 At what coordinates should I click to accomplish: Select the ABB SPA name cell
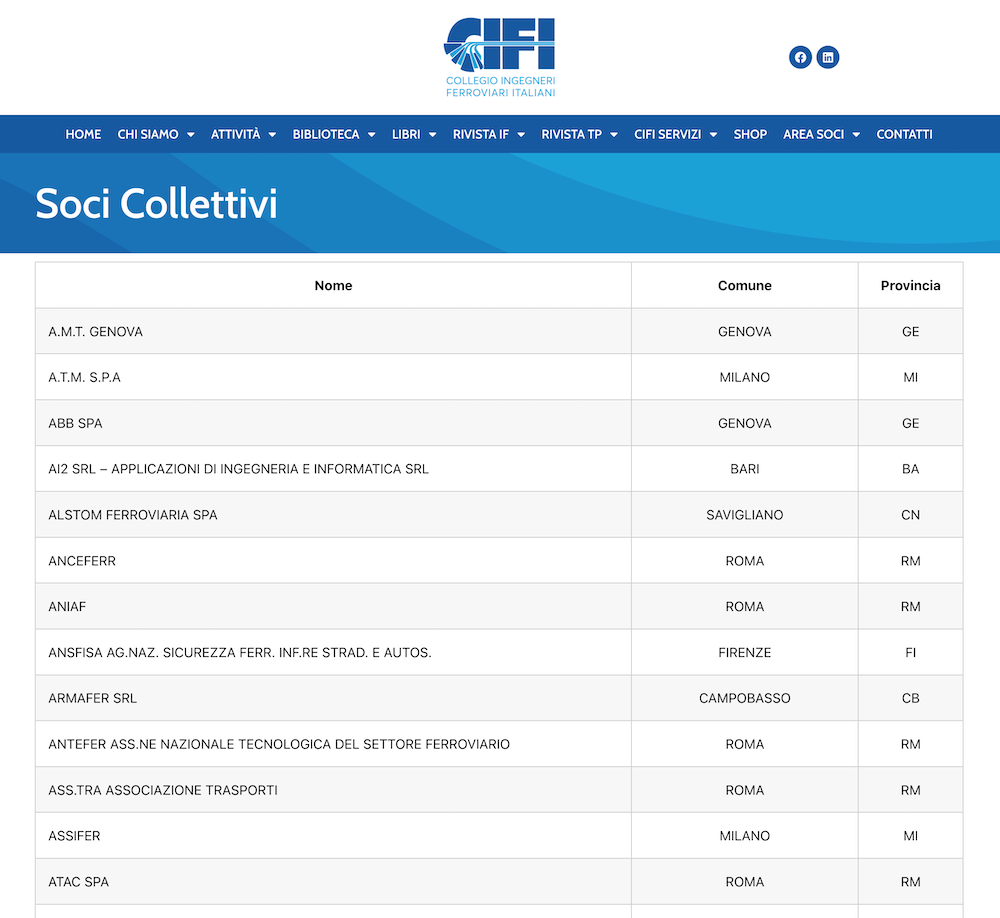pos(334,424)
